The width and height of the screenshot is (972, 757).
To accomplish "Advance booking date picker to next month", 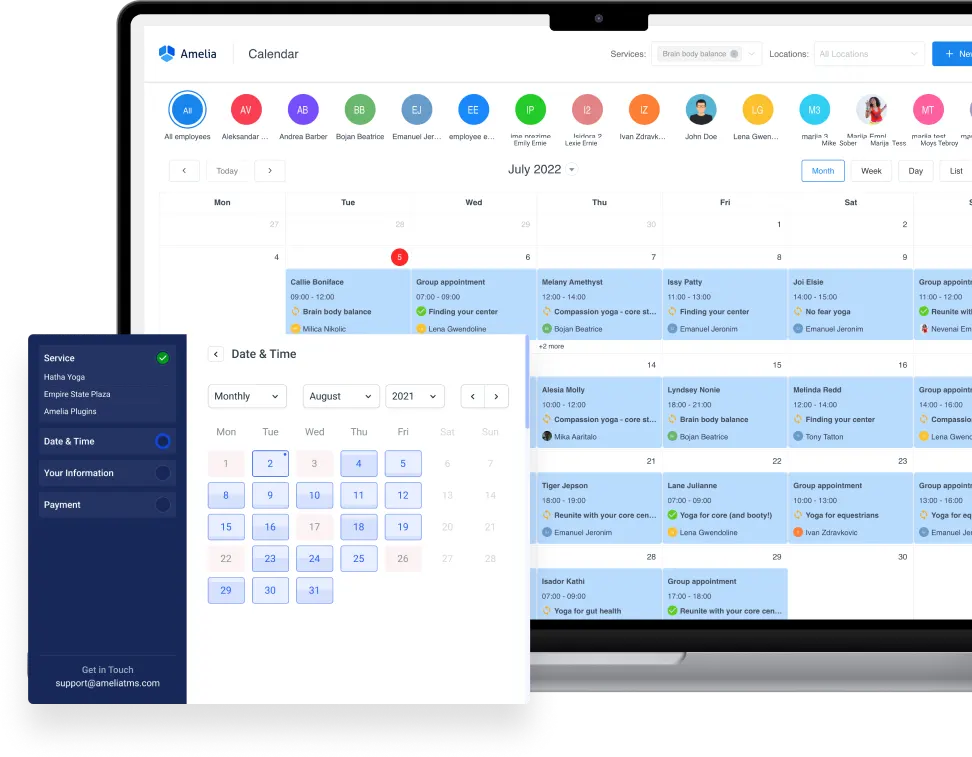I will tap(497, 397).
